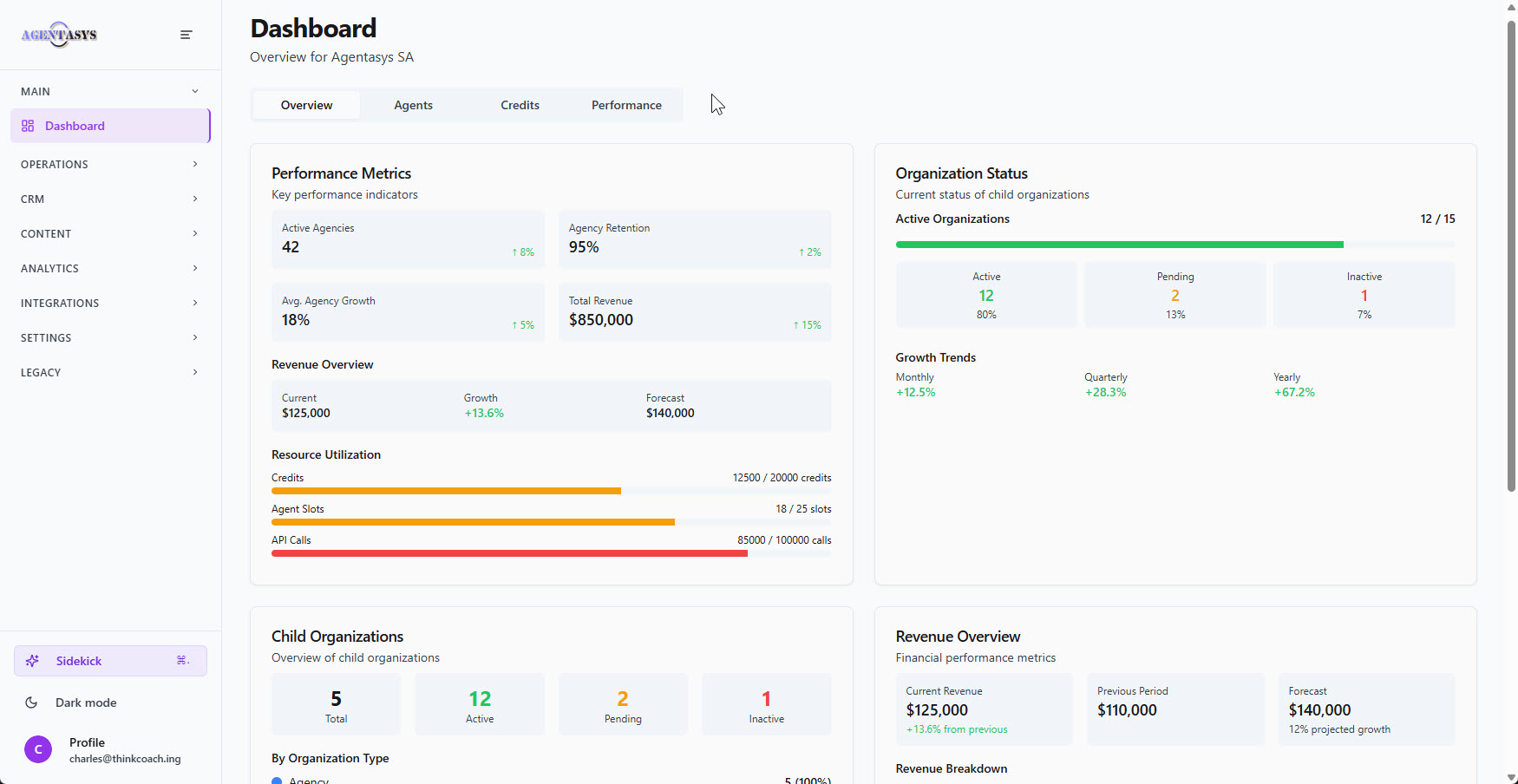Click the API Calls red progress bar
Image resolution: width=1518 pixels, height=784 pixels.
(x=509, y=553)
